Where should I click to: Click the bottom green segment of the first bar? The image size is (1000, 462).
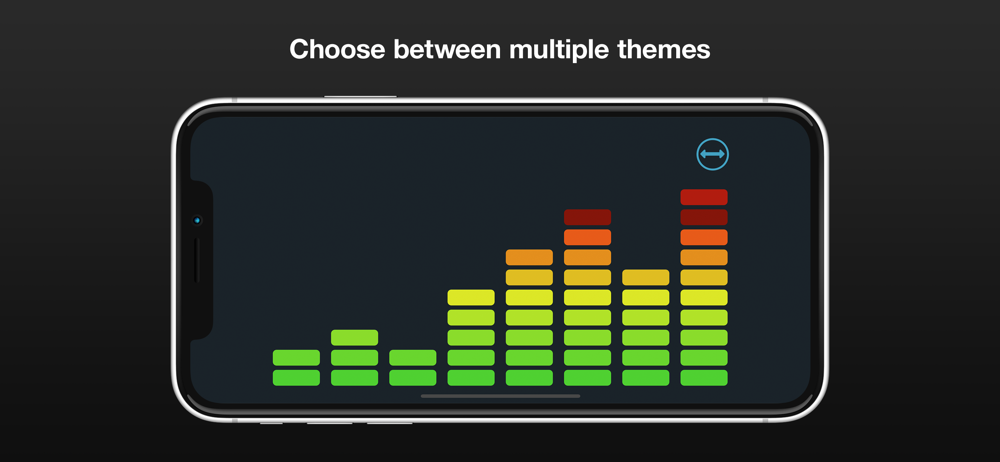point(296,377)
